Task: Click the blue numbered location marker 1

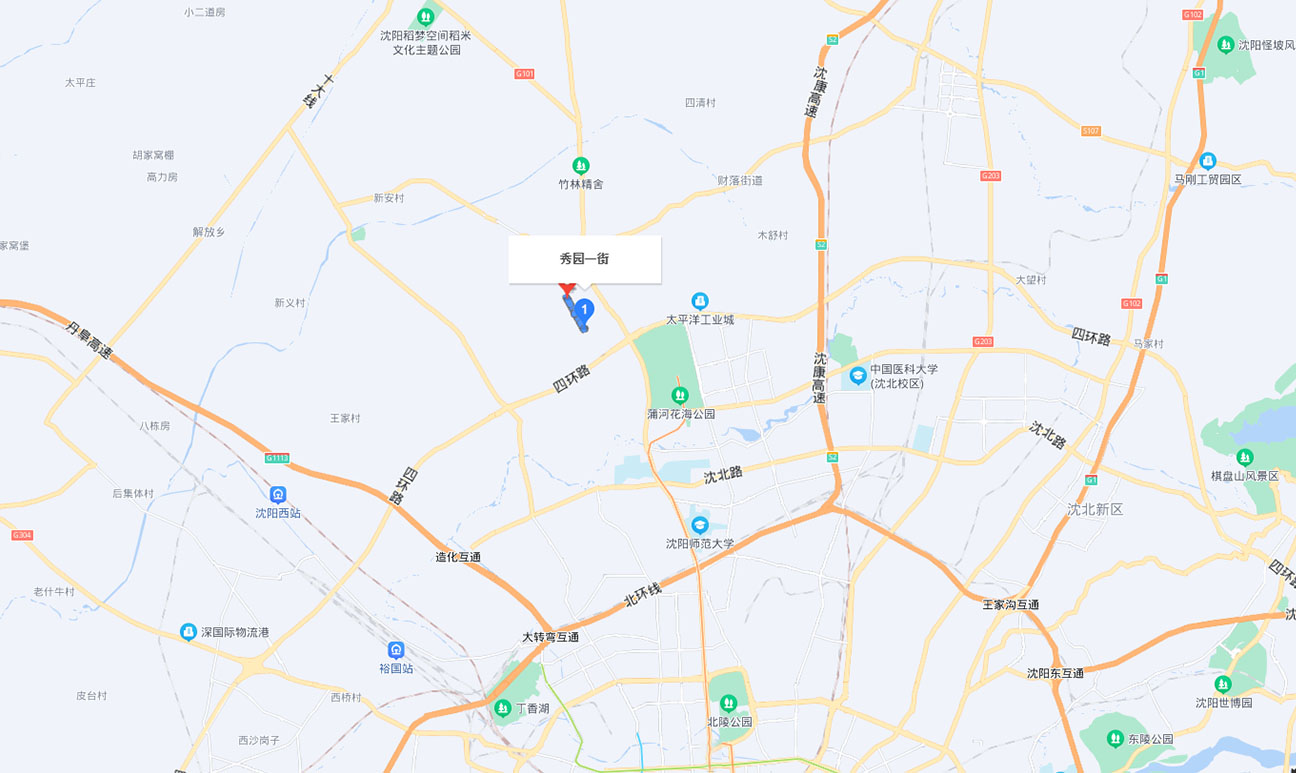Action: (x=584, y=311)
